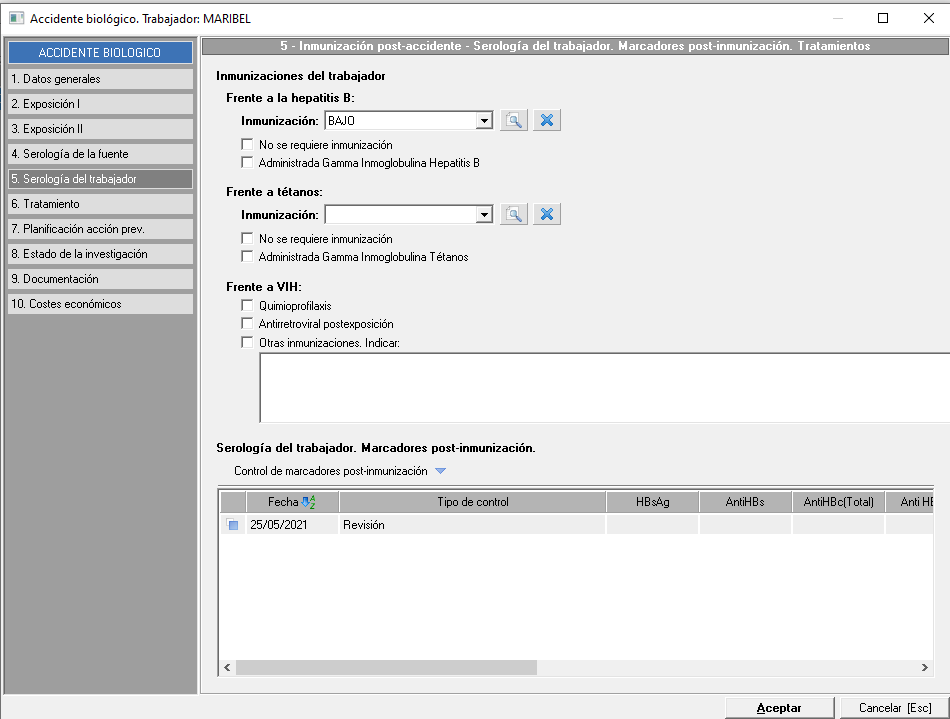Click Cancelar [Esc] button

pos(894,707)
